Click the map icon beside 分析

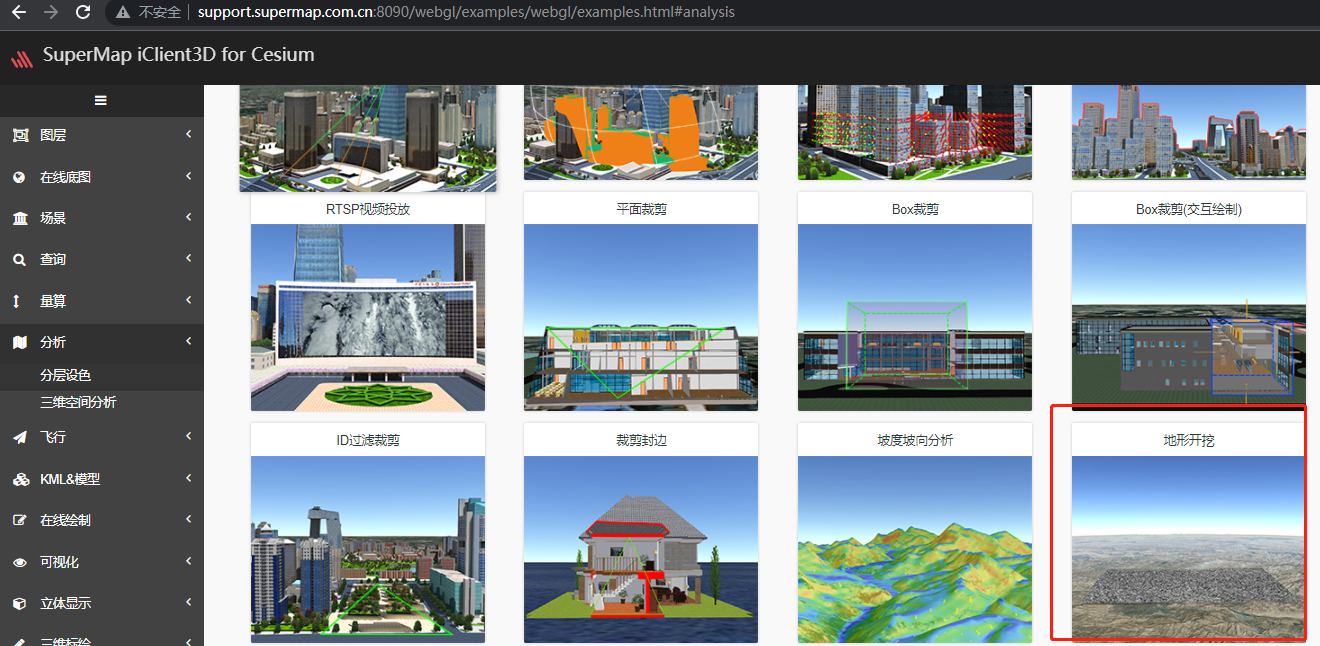(x=20, y=342)
